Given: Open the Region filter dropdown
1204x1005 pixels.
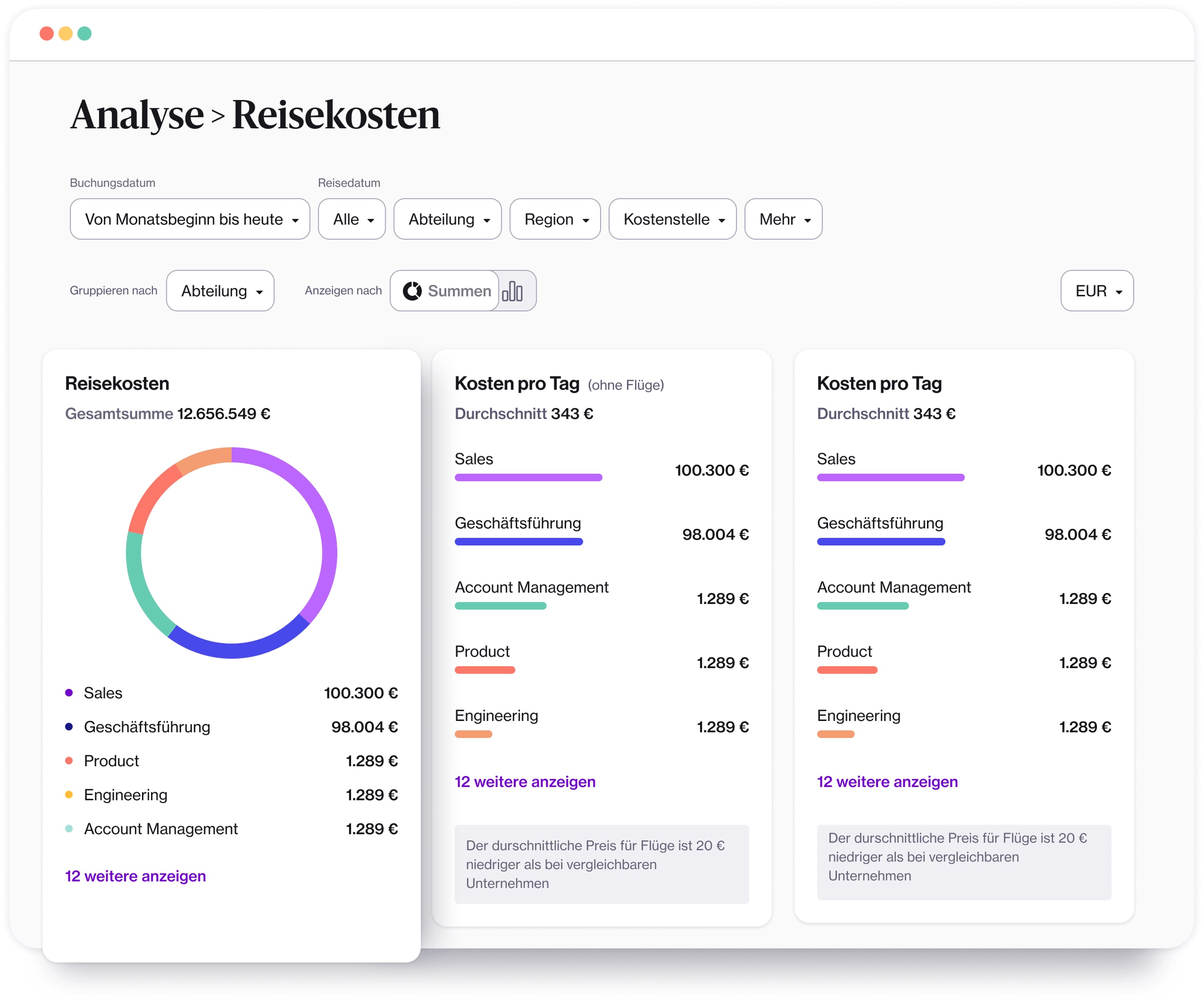Looking at the screenshot, I should 554,219.
